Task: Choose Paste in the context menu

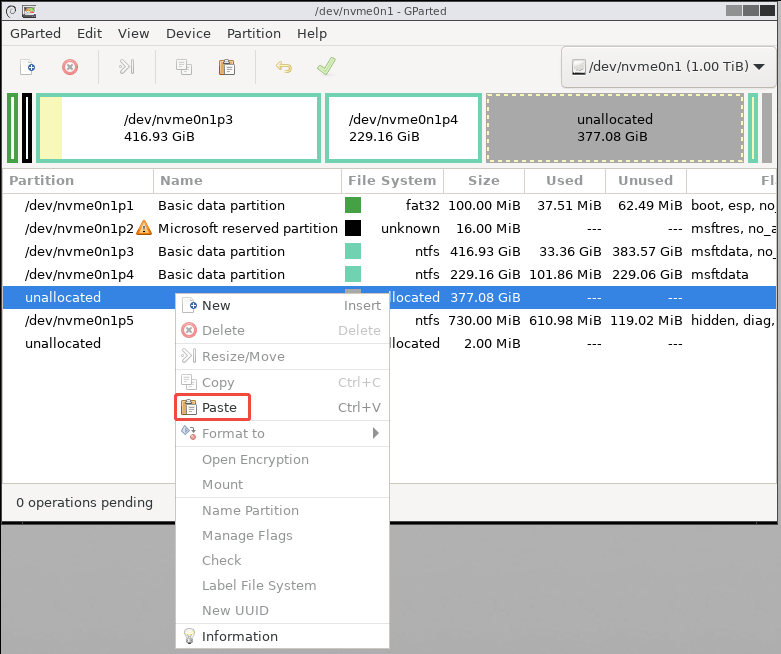Action: [282, 407]
